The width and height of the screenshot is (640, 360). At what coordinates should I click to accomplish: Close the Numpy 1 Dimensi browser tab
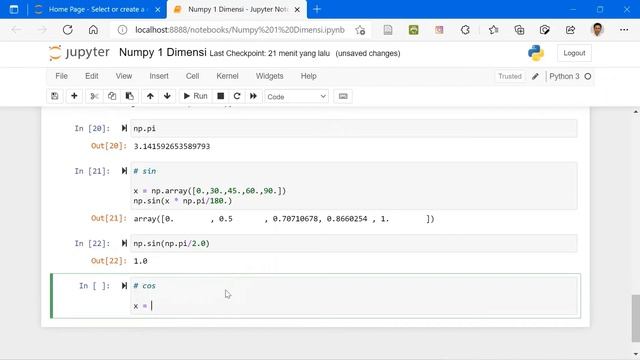pos(297,10)
